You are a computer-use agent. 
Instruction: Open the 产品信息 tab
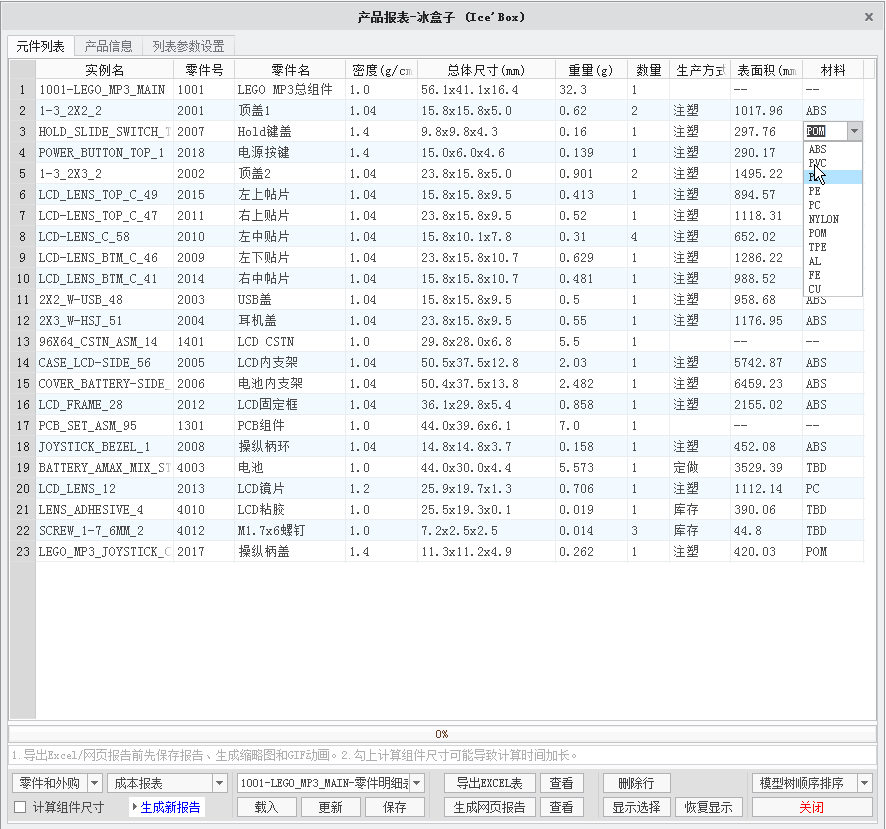[108, 46]
